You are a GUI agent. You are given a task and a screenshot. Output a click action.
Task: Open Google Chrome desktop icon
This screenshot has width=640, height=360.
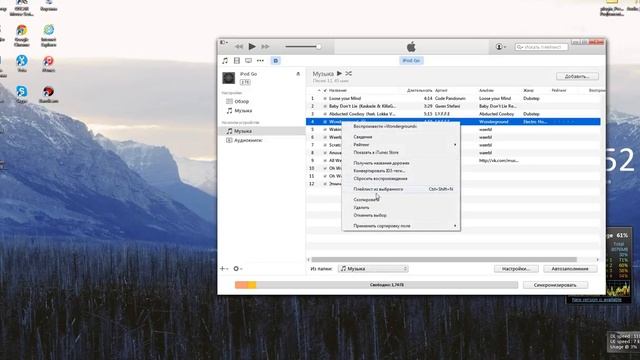point(21,35)
